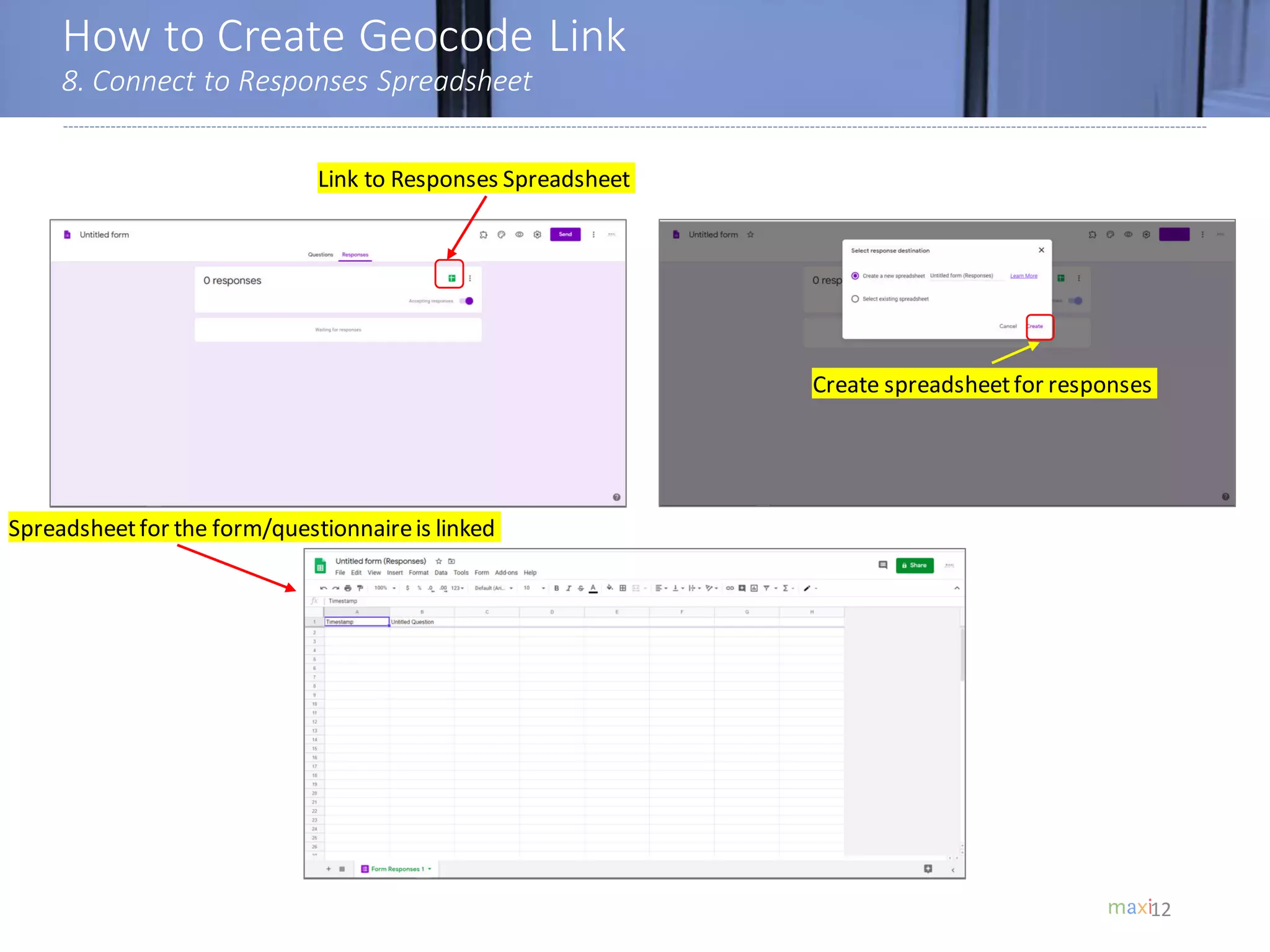Viewport: 1270px width, 952px height.
Task: Click the purple Forms logo next to Untitled form
Action: 68,235
